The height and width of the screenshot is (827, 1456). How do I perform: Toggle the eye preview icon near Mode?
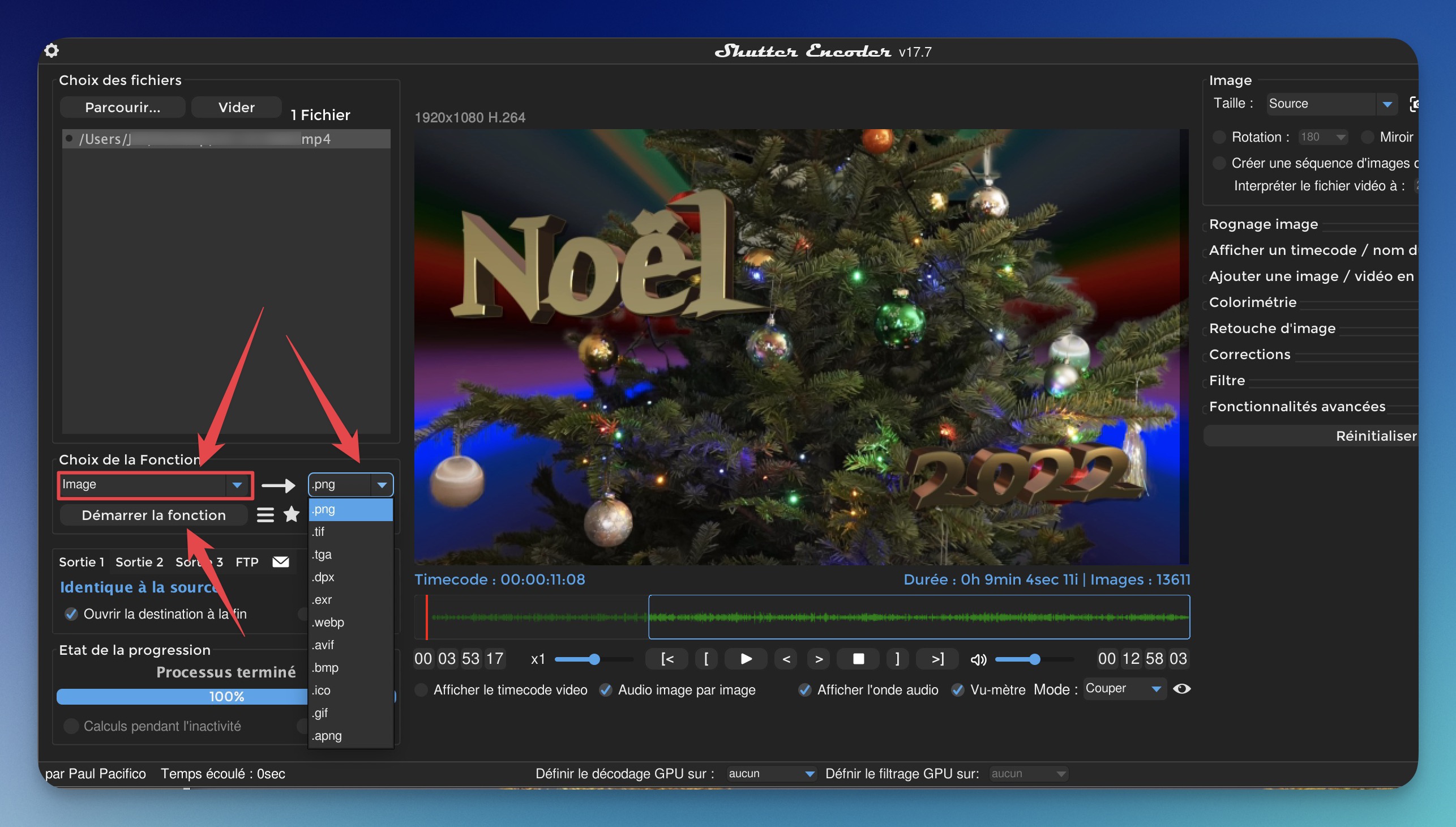pyautogui.click(x=1182, y=689)
